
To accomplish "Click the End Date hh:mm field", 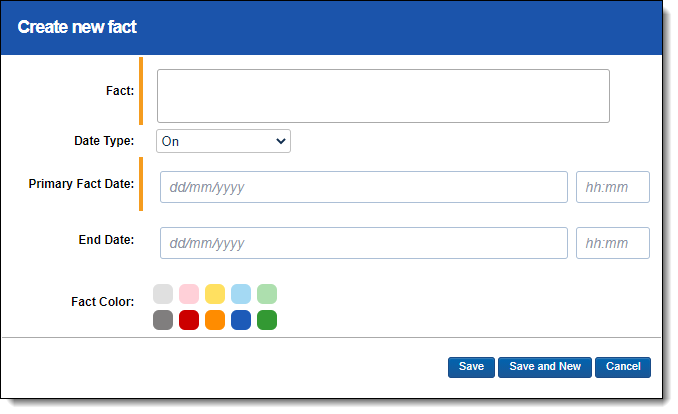I will click(612, 243).
